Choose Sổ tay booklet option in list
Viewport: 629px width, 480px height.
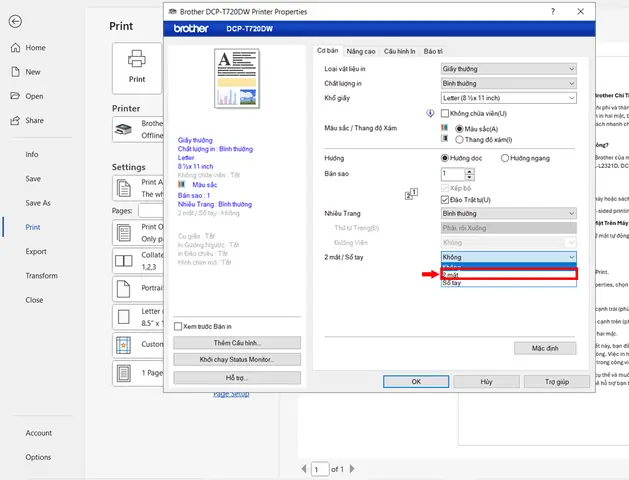(x=509, y=283)
